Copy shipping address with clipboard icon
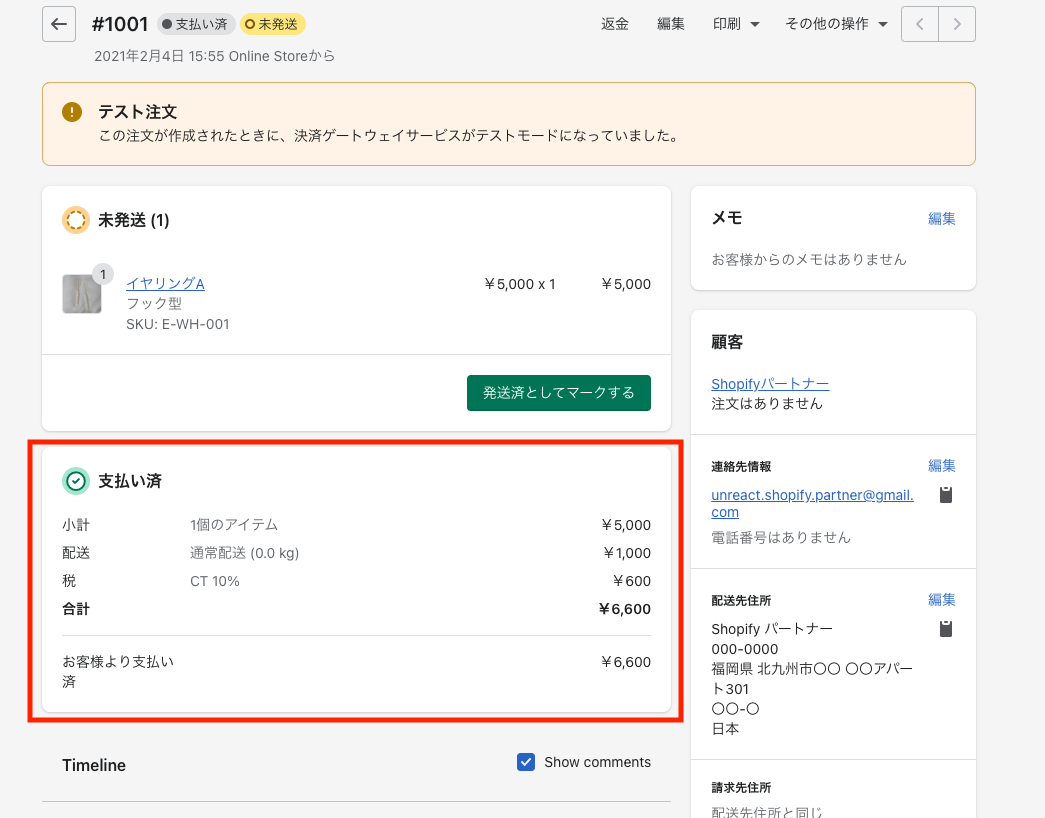This screenshot has height=818, width=1045. click(946, 629)
